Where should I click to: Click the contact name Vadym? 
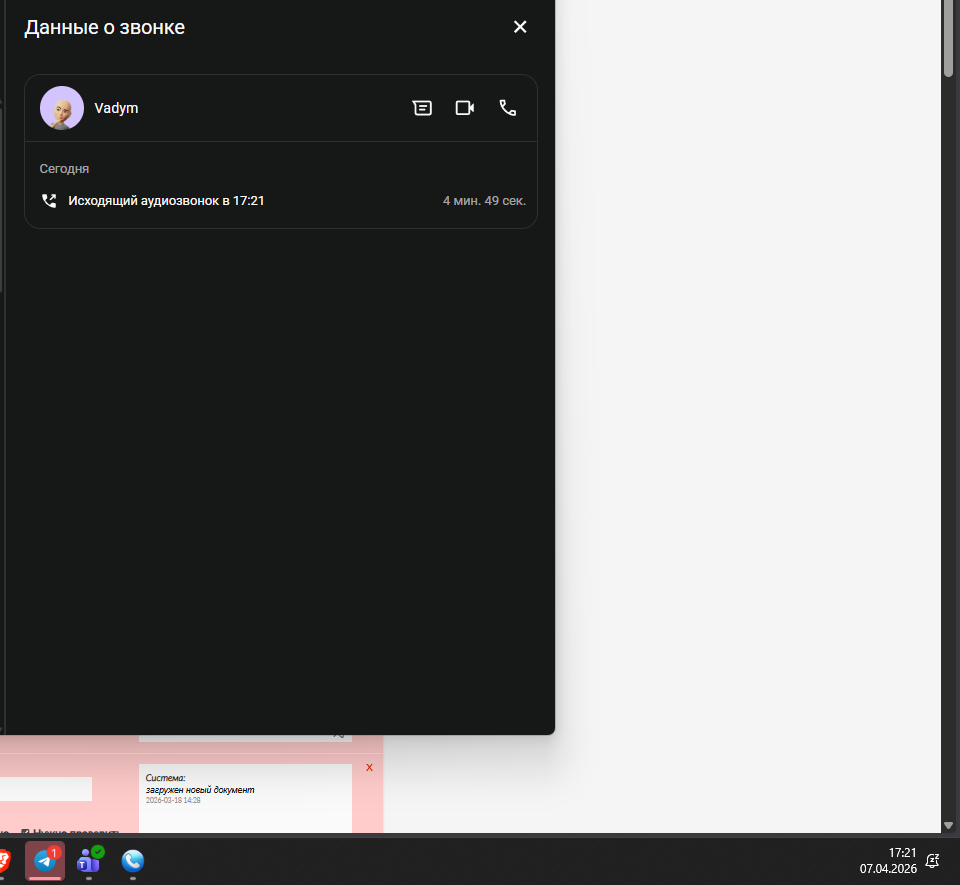(116, 108)
